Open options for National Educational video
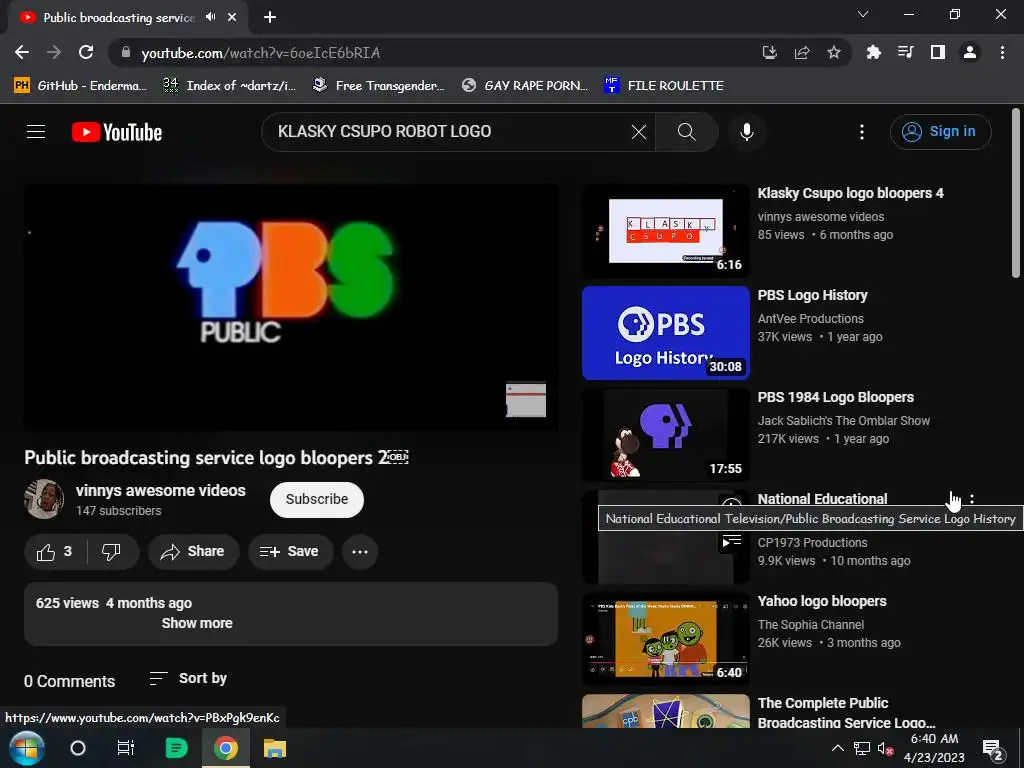This screenshot has height=768, width=1024. pos(972,499)
